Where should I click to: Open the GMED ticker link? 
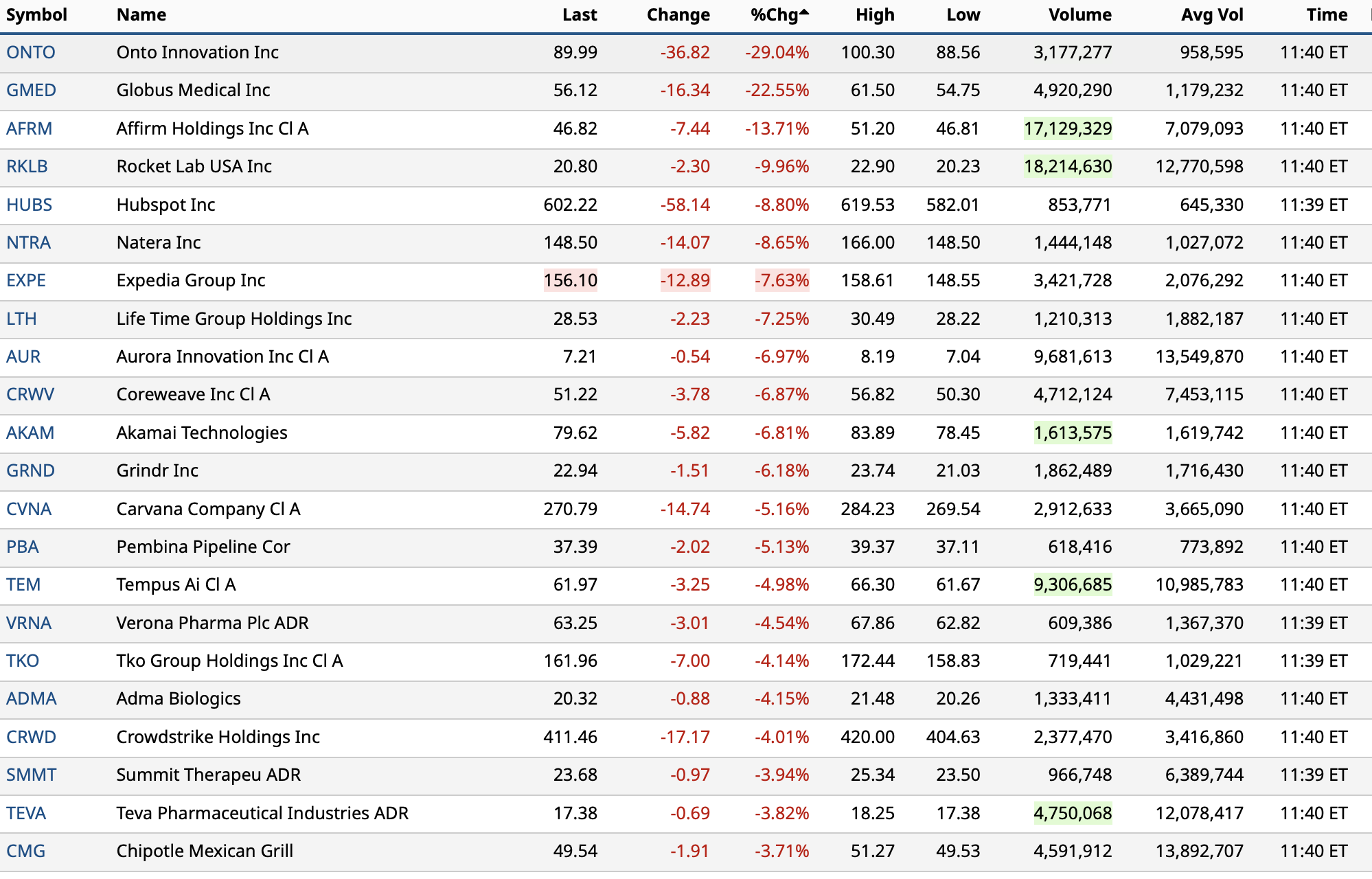click(x=31, y=91)
